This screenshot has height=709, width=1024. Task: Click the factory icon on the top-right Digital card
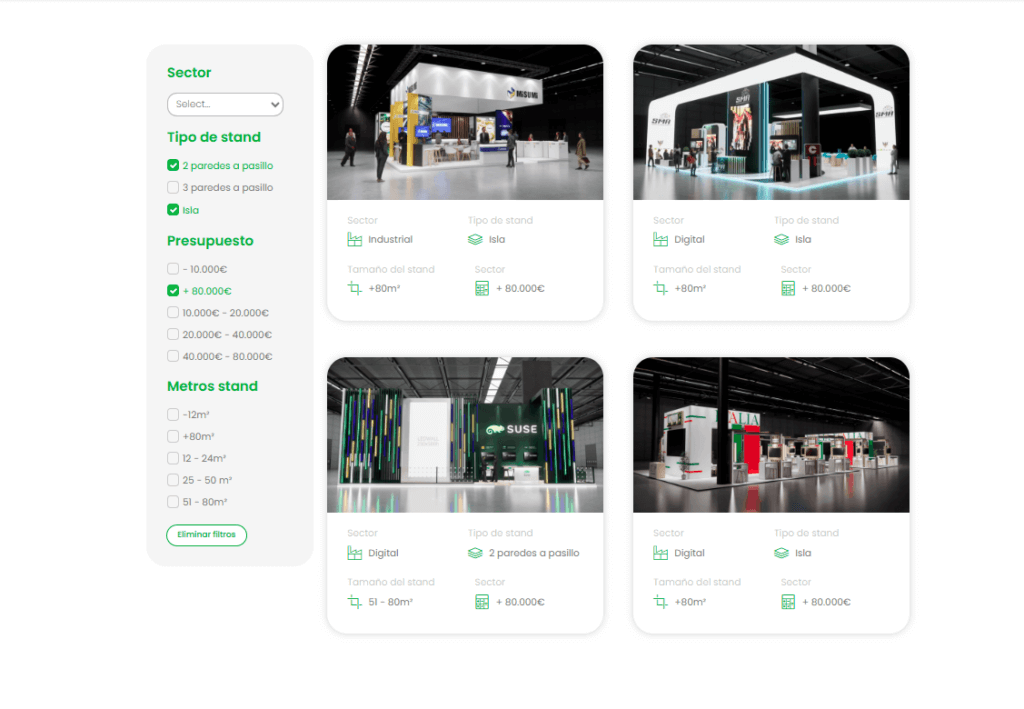[660, 240]
